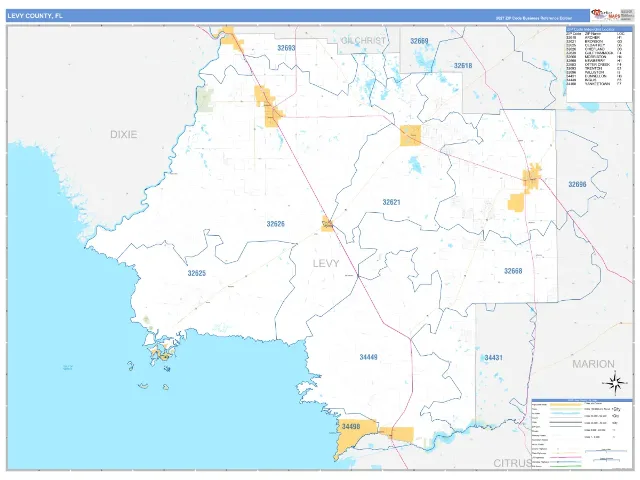
Task: Click the compass rose near Marion
Action: click(615, 383)
